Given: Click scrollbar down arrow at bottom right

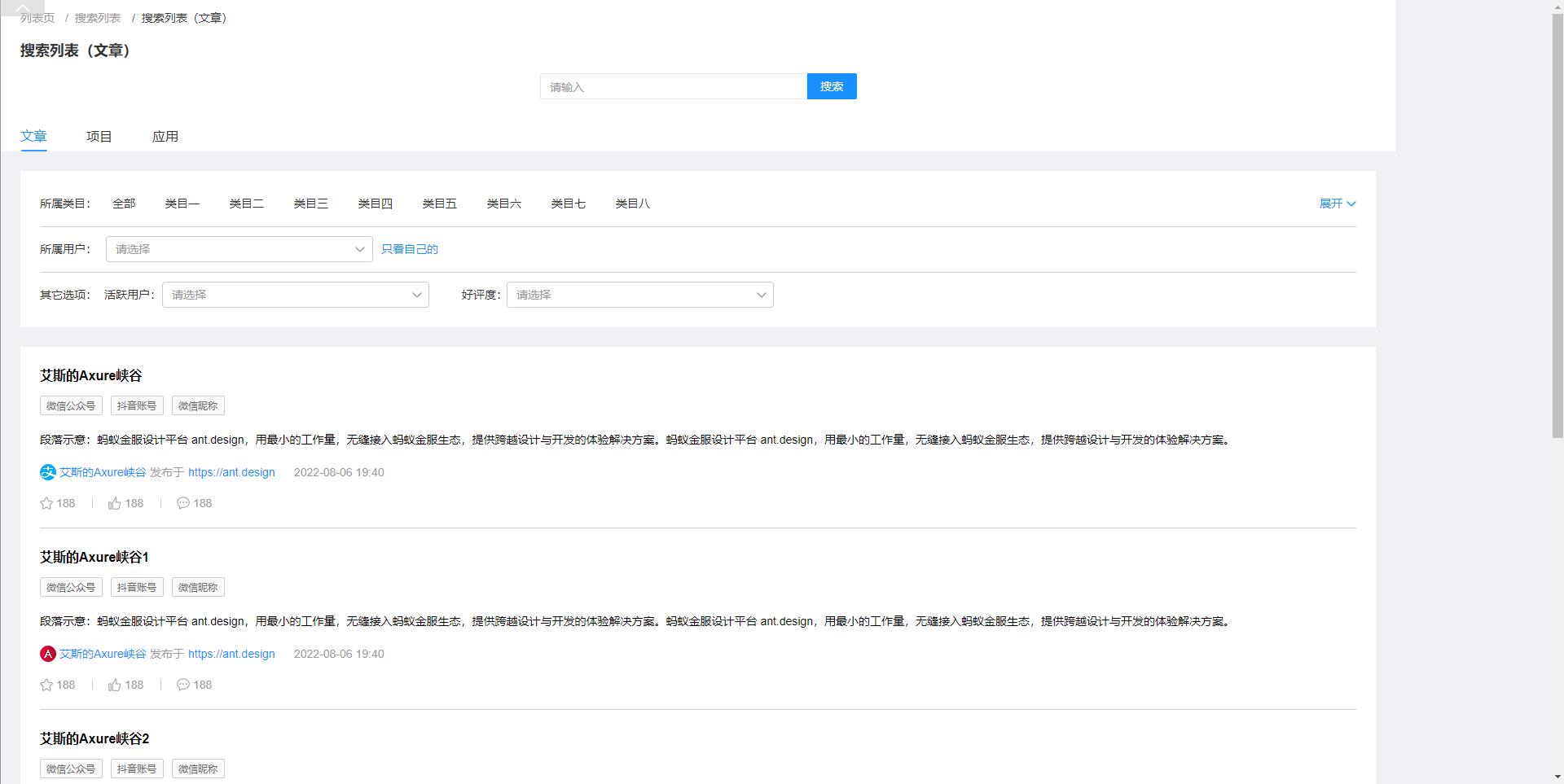Looking at the screenshot, I should click(1557, 777).
